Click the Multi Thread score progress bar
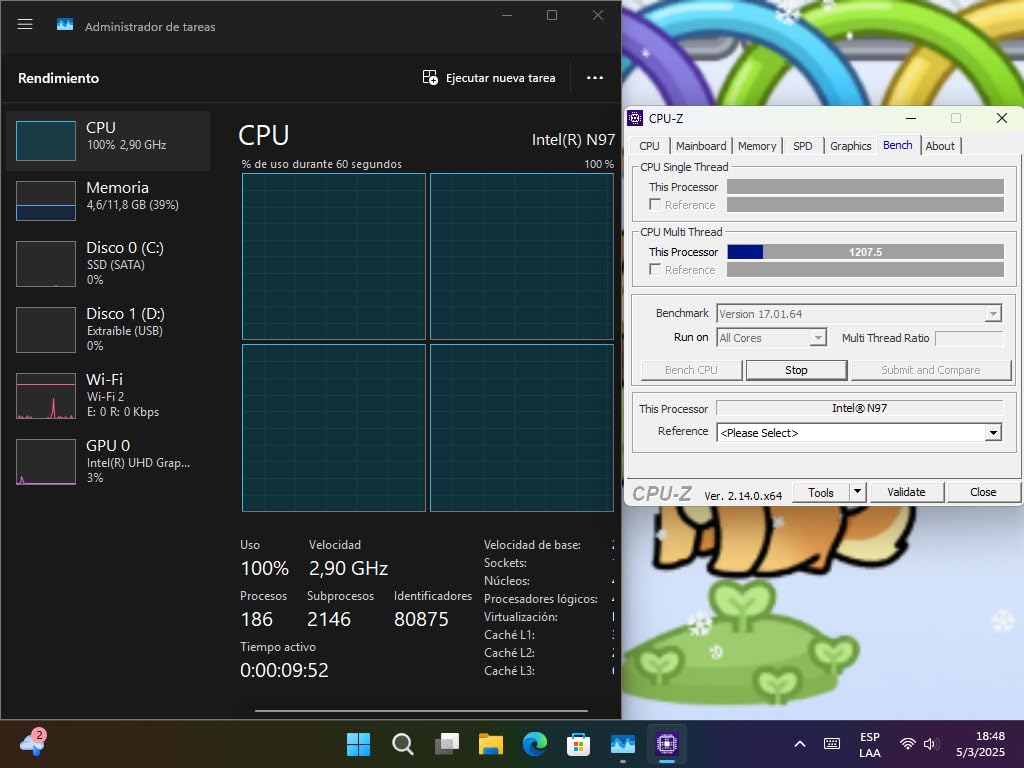1024x768 pixels. pos(865,252)
